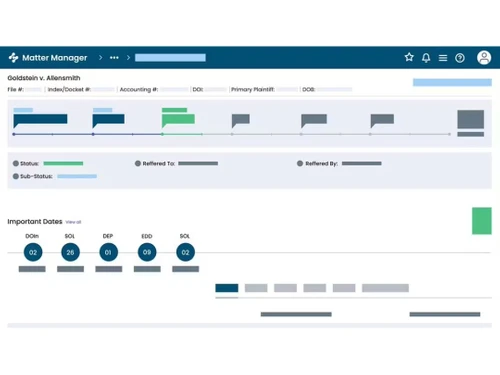Image resolution: width=500 pixels, height=375 pixels.
Task: Click the green button on the right
Action: pyautogui.click(x=482, y=221)
